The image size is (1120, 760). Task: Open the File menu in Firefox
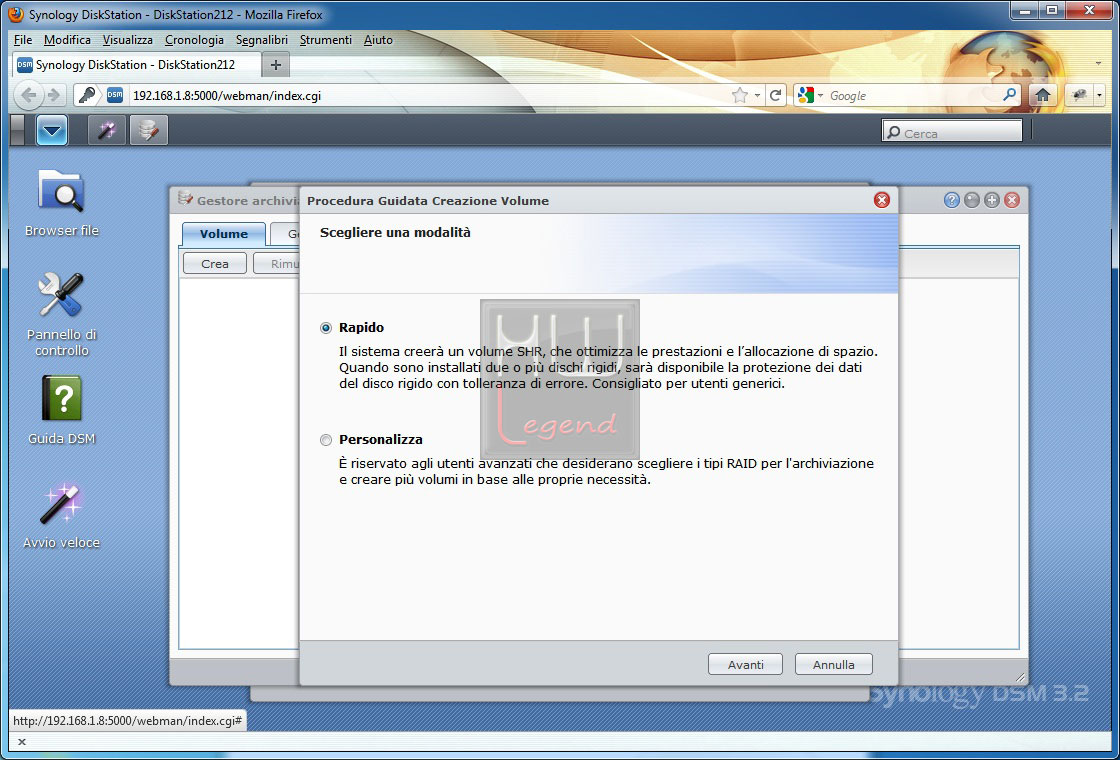tap(23, 40)
